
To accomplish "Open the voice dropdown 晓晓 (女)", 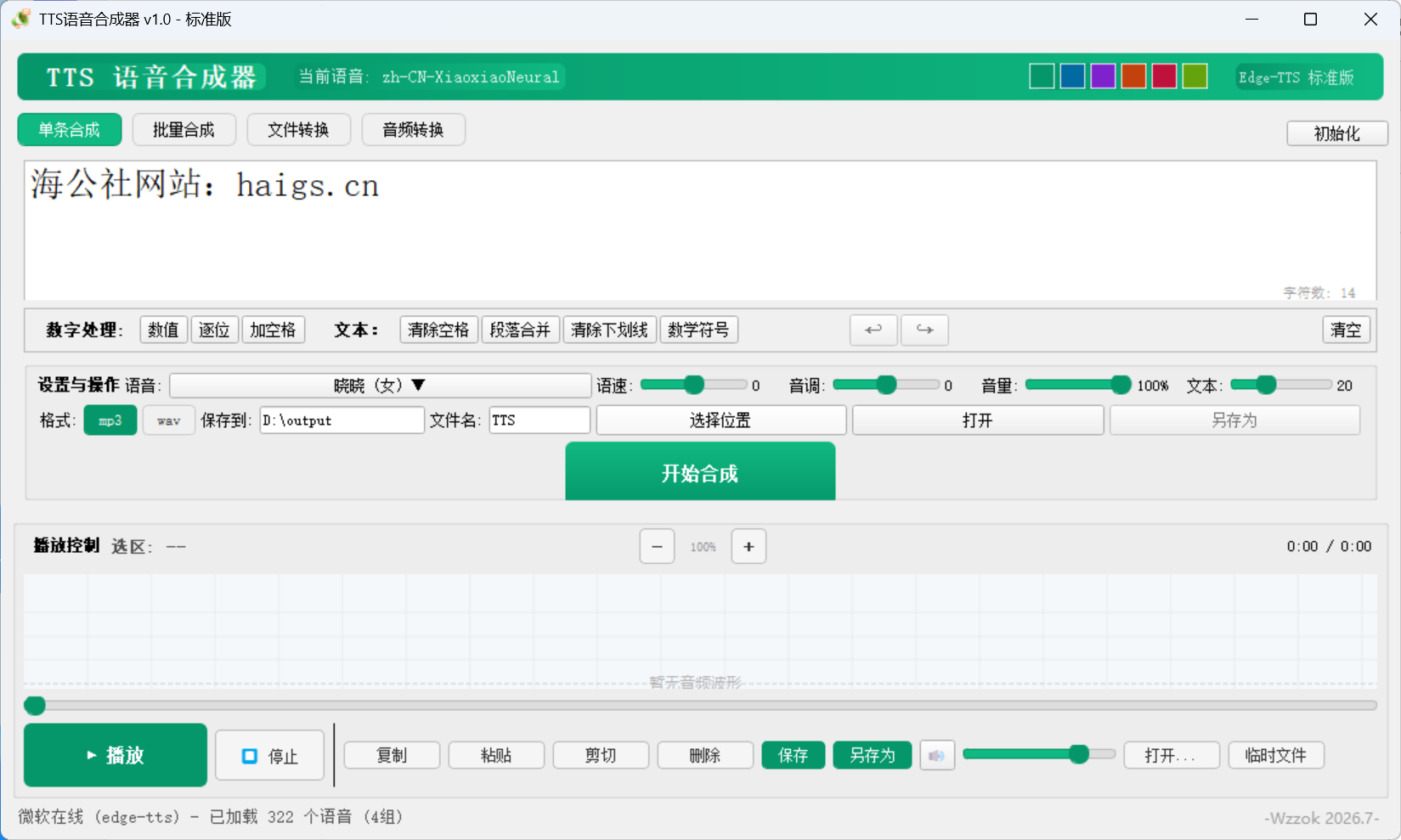I will pos(380,386).
